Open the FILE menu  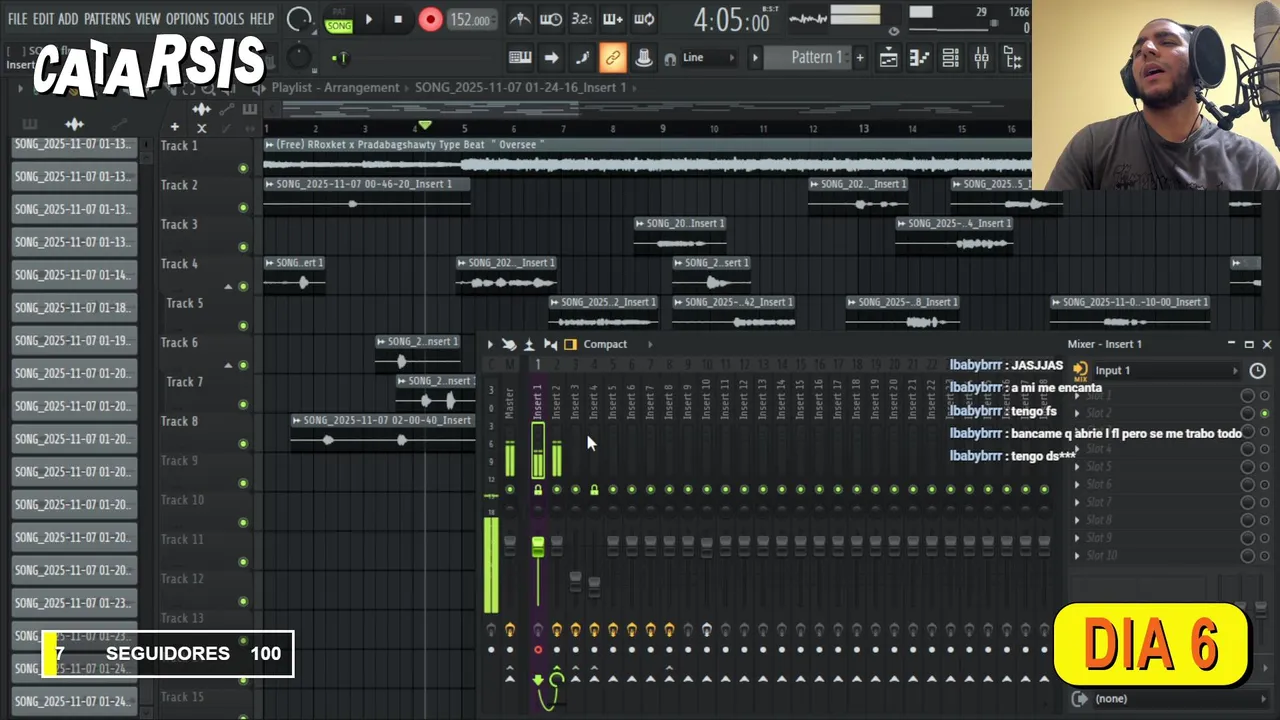[x=18, y=19]
